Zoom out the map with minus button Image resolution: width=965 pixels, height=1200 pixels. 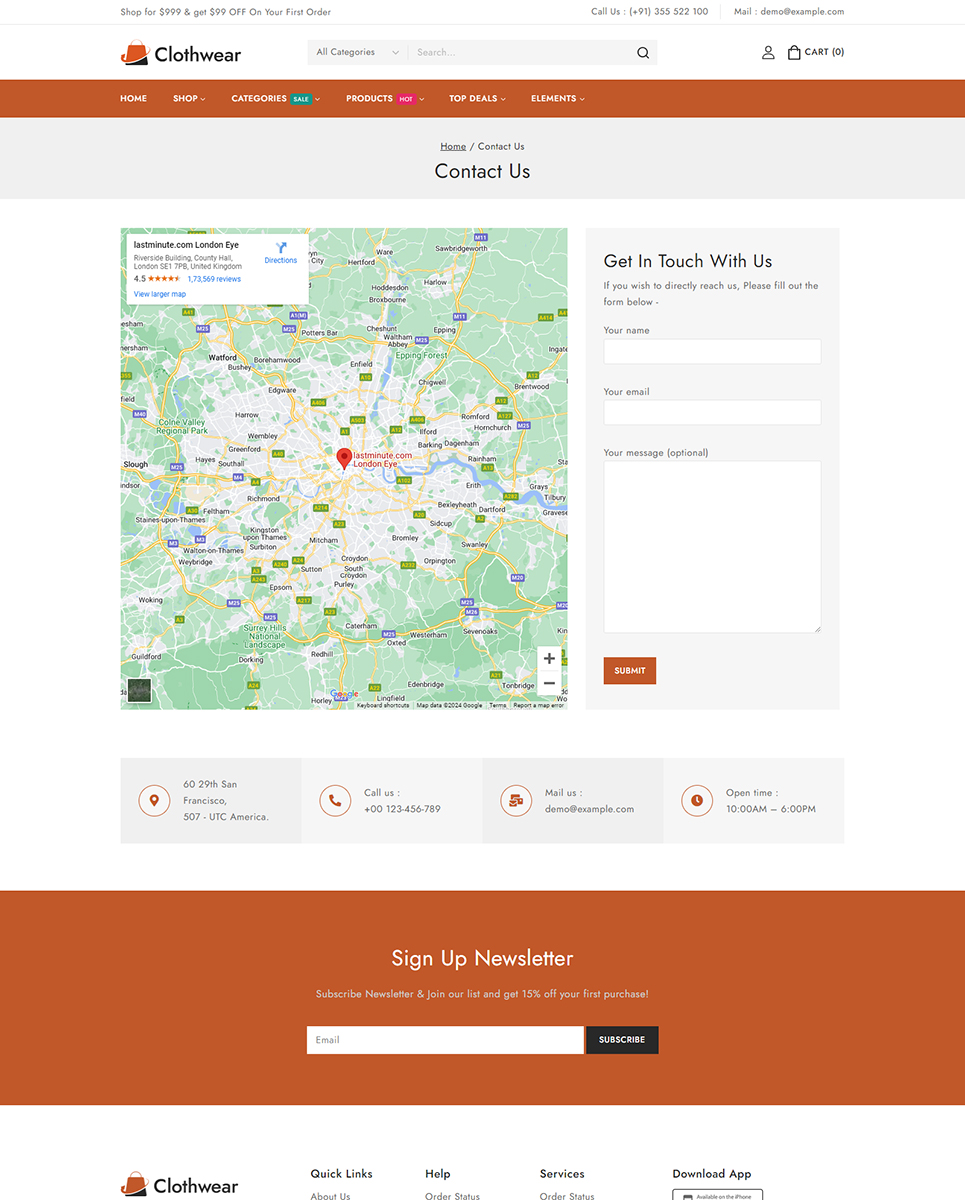click(549, 683)
